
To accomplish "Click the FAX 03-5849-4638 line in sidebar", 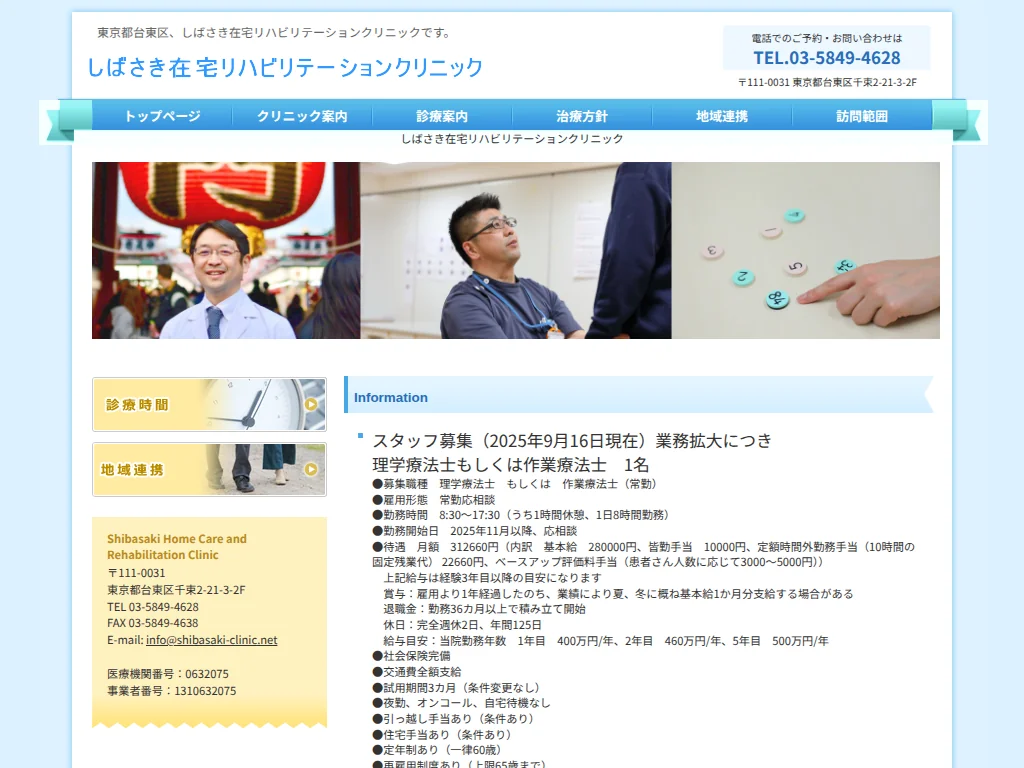I will 153,623.
